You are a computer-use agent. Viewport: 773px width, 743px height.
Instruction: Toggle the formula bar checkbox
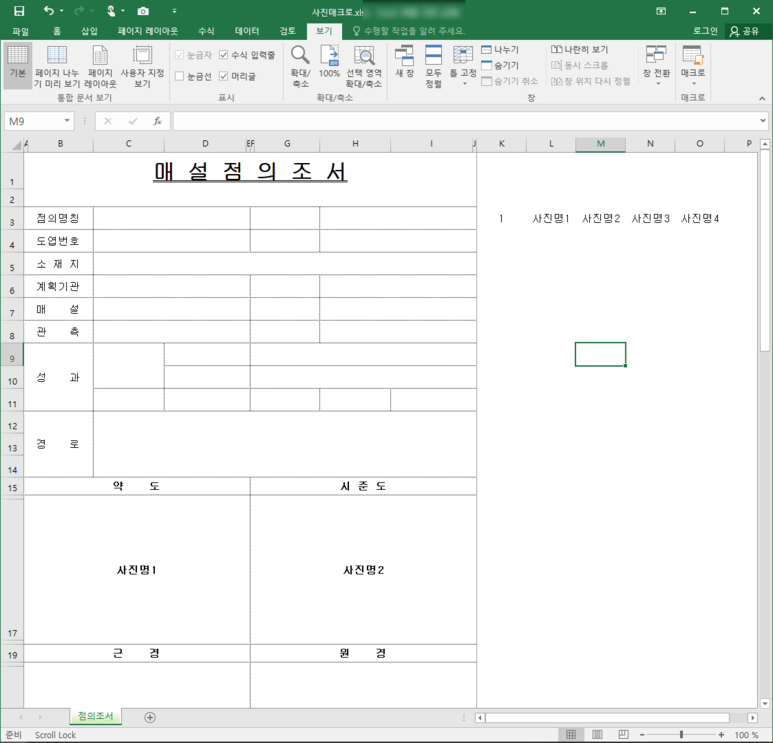coord(224,55)
